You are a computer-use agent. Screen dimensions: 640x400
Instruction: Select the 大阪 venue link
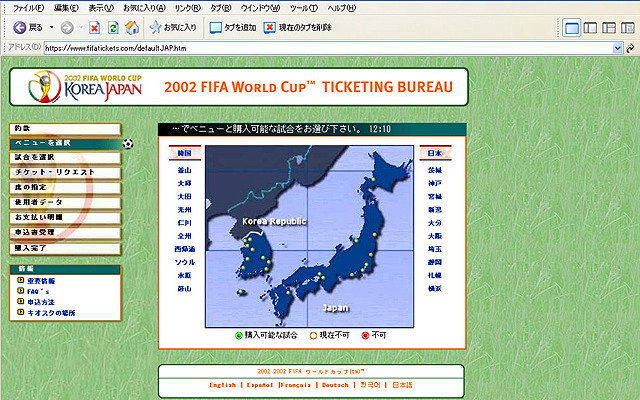click(x=435, y=236)
